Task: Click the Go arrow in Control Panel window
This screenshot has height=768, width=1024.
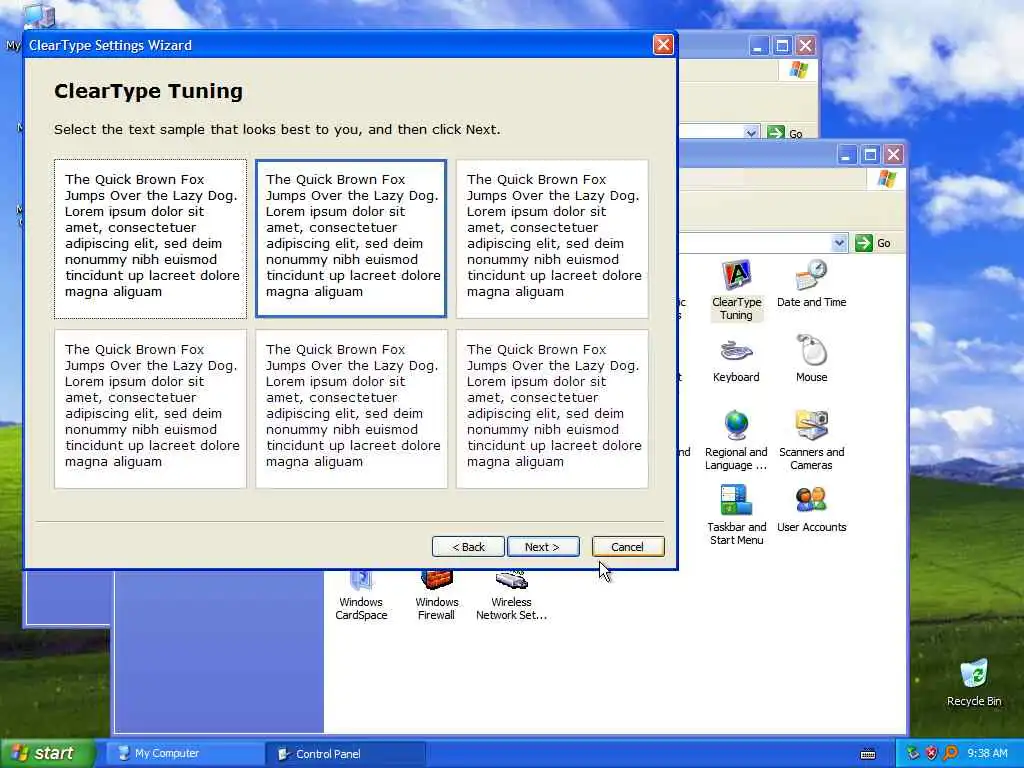Action: [863, 243]
